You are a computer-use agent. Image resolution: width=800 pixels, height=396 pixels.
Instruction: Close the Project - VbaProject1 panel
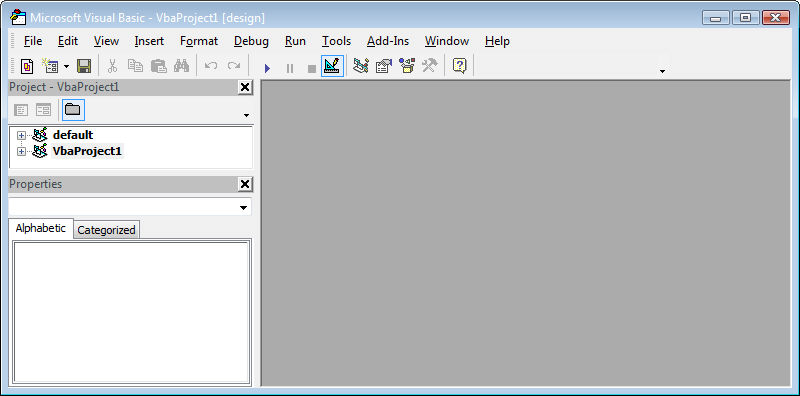coord(245,87)
